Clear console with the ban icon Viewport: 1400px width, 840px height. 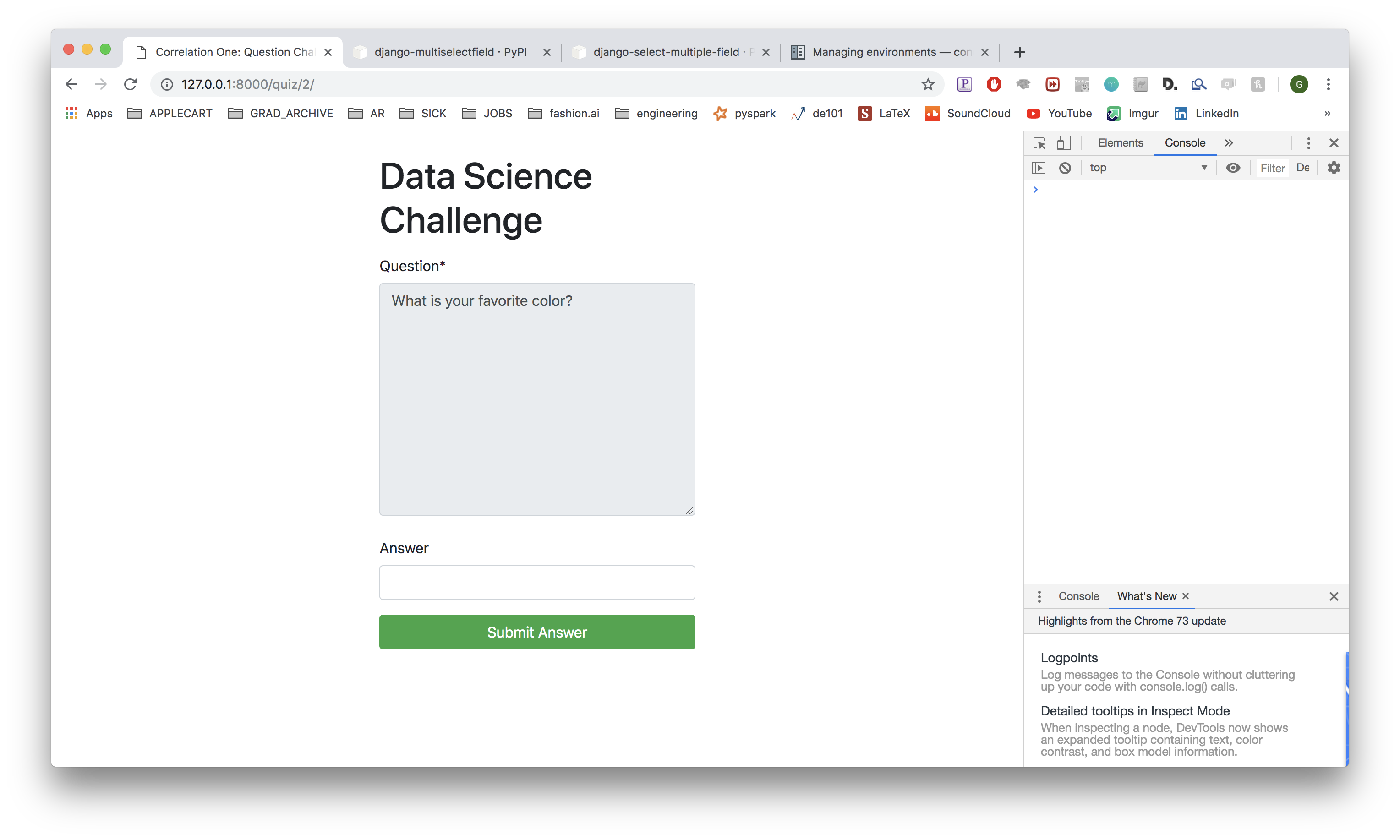coord(1065,168)
